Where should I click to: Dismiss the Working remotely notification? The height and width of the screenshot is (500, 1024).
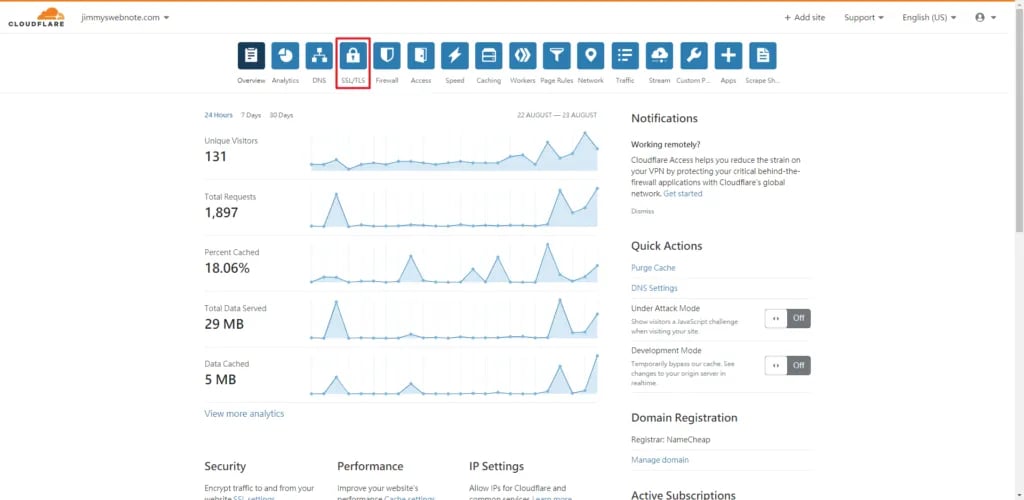point(643,211)
